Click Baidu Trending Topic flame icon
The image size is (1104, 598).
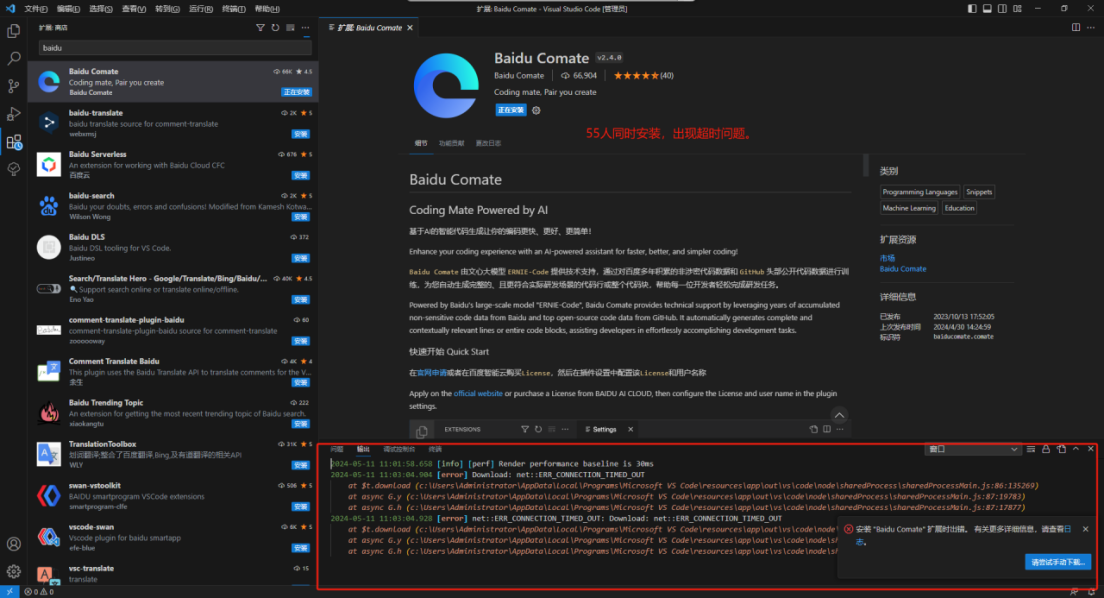[x=49, y=413]
